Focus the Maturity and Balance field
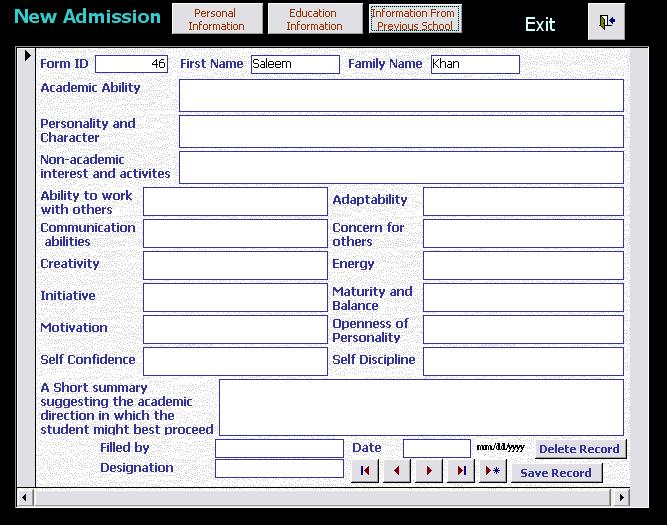This screenshot has height=525, width=667. click(x=523, y=297)
